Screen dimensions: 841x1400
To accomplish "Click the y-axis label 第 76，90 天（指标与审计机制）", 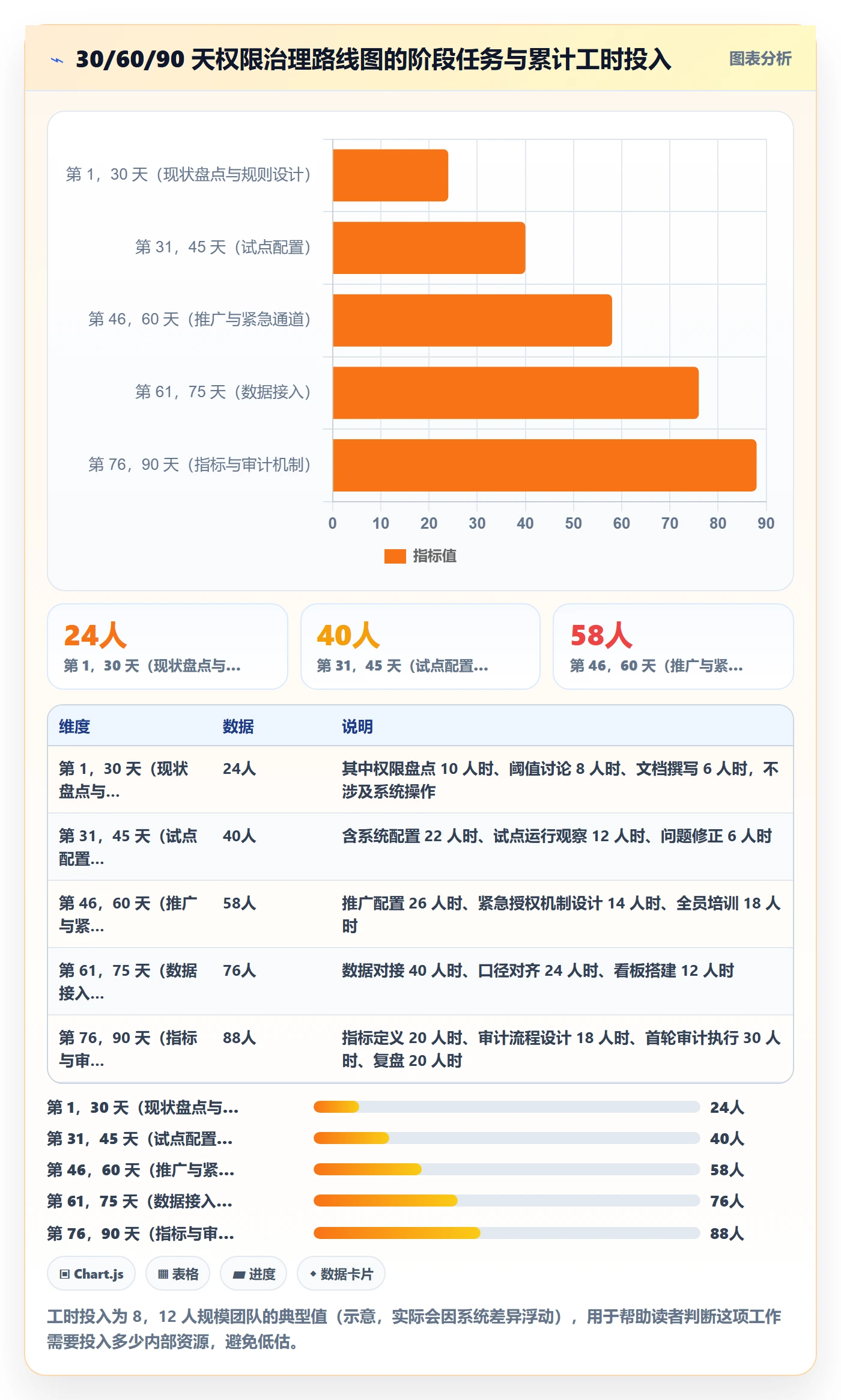I will (199, 465).
